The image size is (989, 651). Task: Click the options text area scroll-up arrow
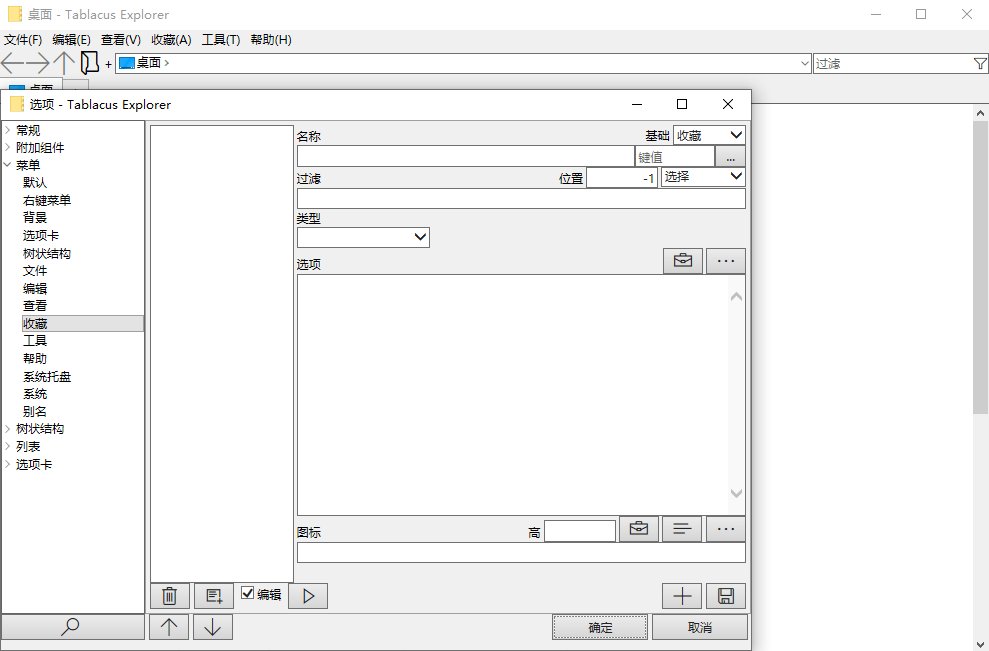click(736, 296)
